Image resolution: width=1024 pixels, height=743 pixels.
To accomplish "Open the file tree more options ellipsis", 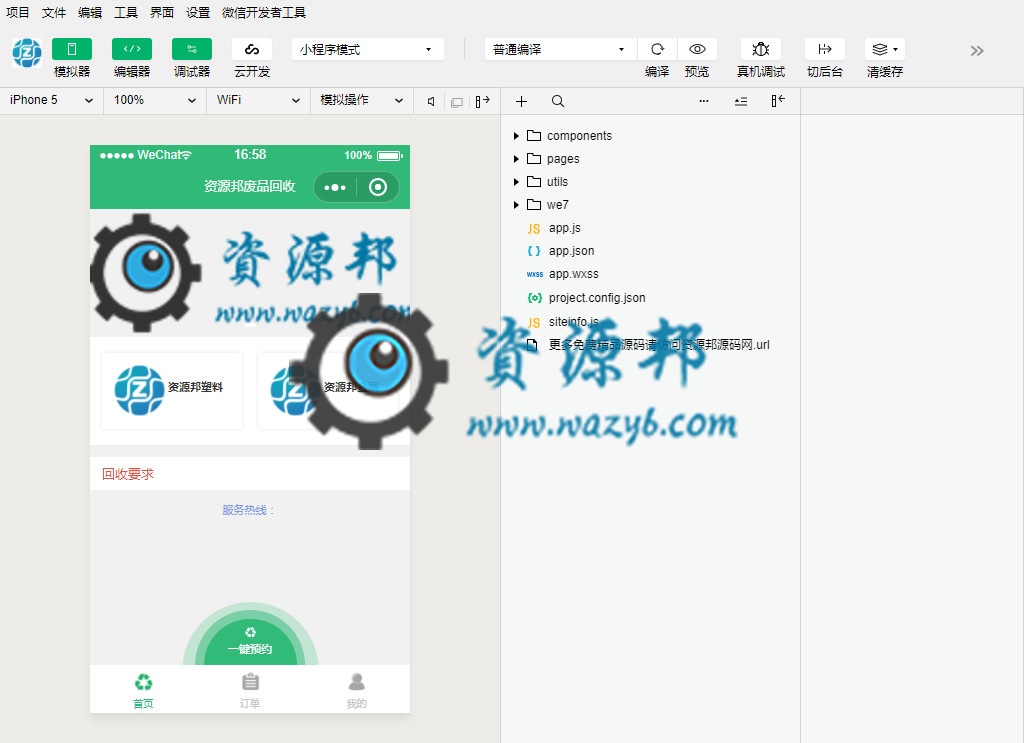I will click(x=703, y=101).
